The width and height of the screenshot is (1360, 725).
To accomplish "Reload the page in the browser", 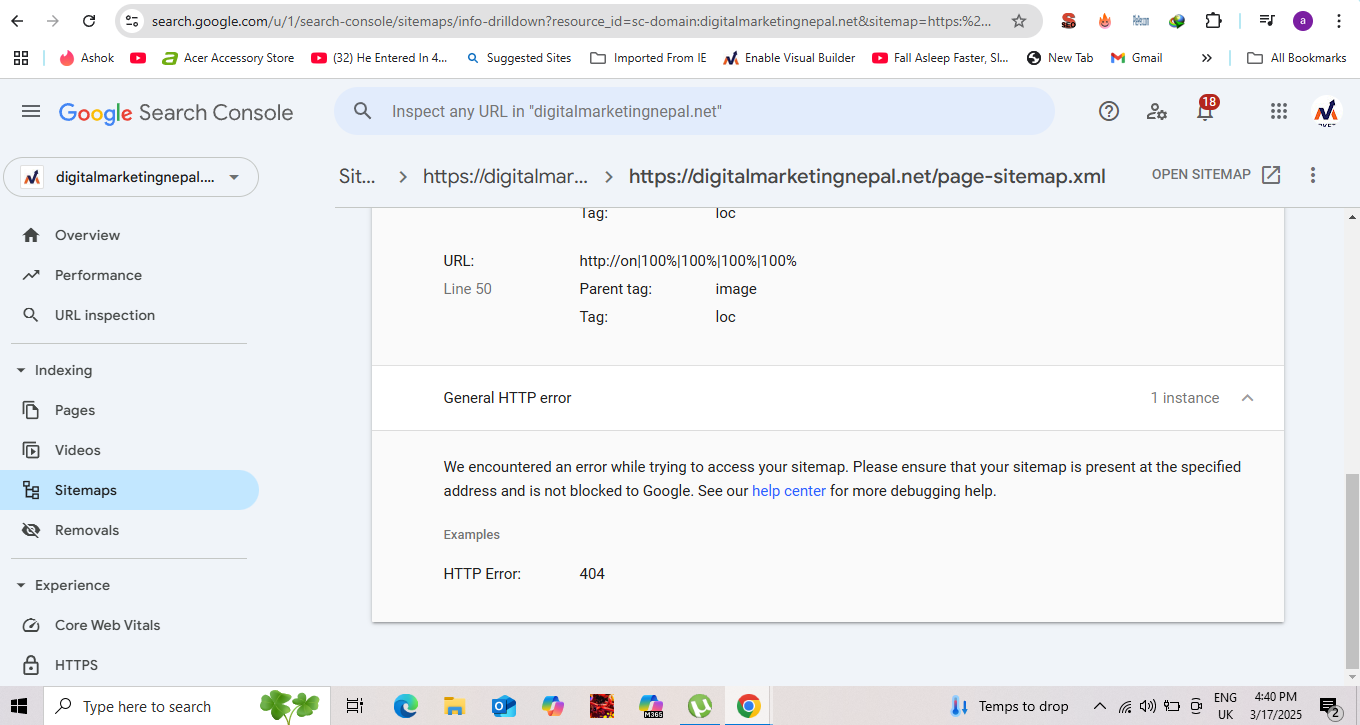I will pyautogui.click(x=89, y=21).
